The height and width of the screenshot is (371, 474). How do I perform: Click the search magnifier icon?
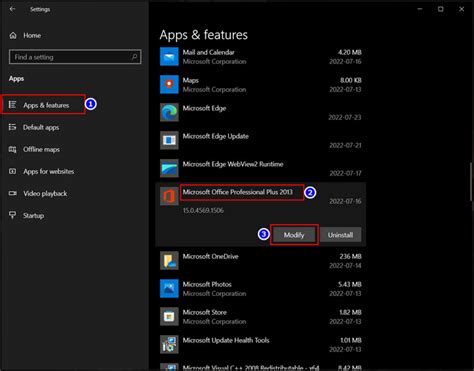coord(134,57)
